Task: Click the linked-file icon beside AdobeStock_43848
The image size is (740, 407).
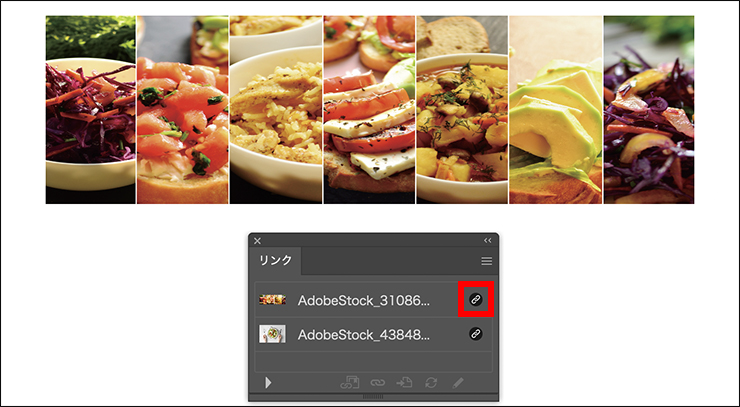Action: pos(476,334)
